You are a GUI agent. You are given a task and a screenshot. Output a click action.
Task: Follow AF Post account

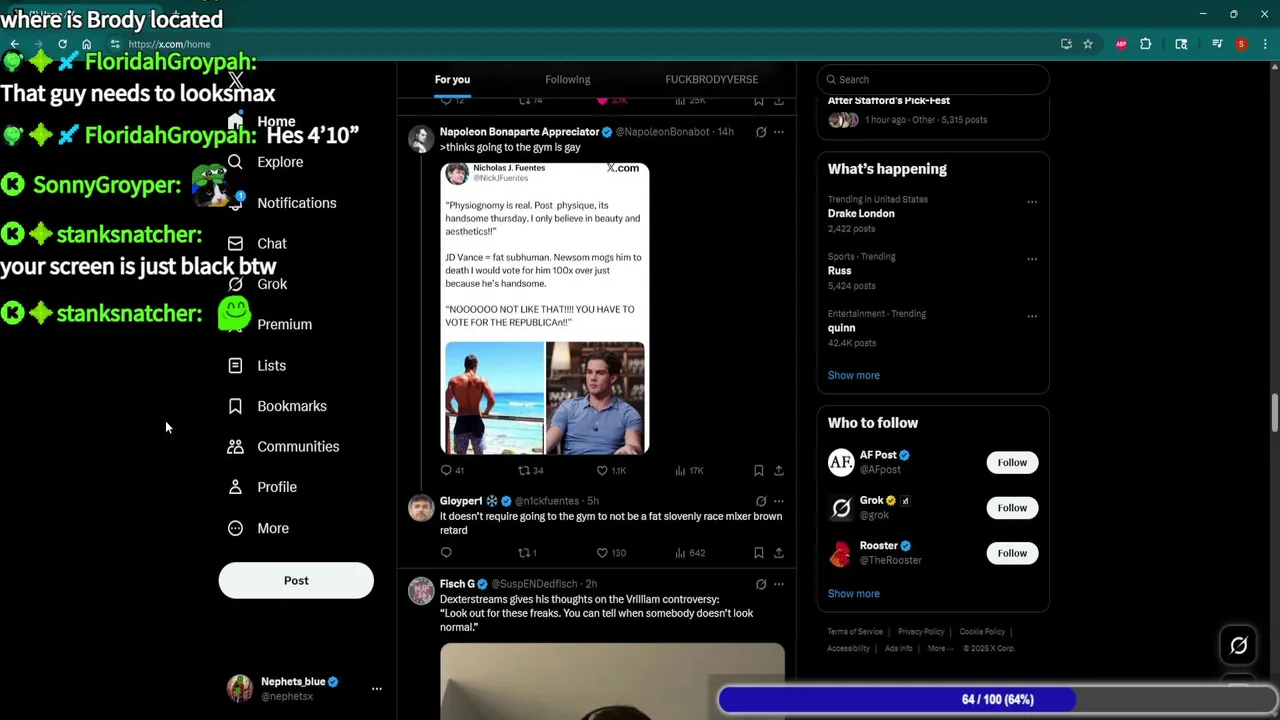pyautogui.click(x=1012, y=463)
